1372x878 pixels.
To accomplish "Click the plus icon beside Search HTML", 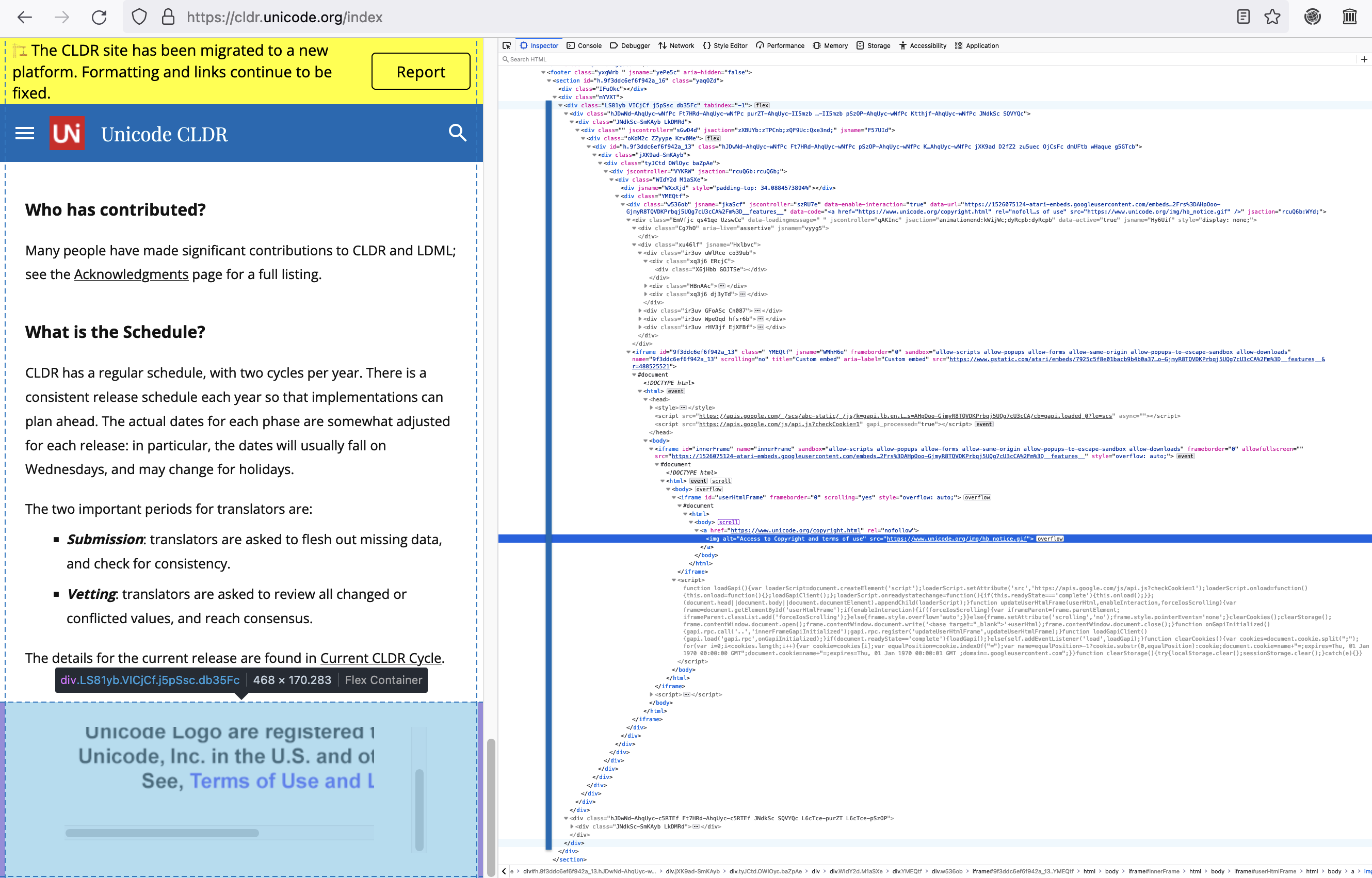I will (x=1363, y=59).
